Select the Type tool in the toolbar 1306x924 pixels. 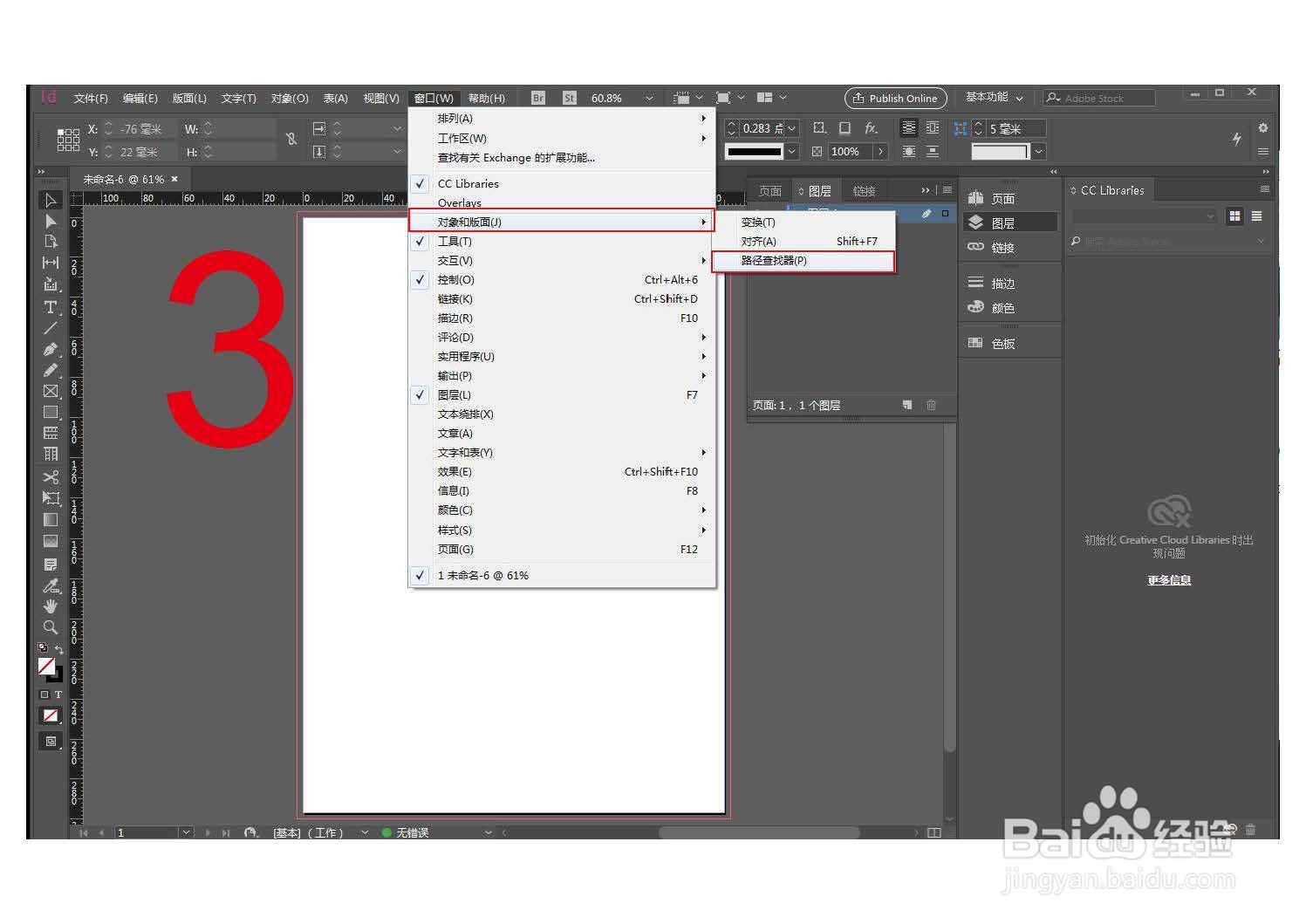(x=50, y=307)
